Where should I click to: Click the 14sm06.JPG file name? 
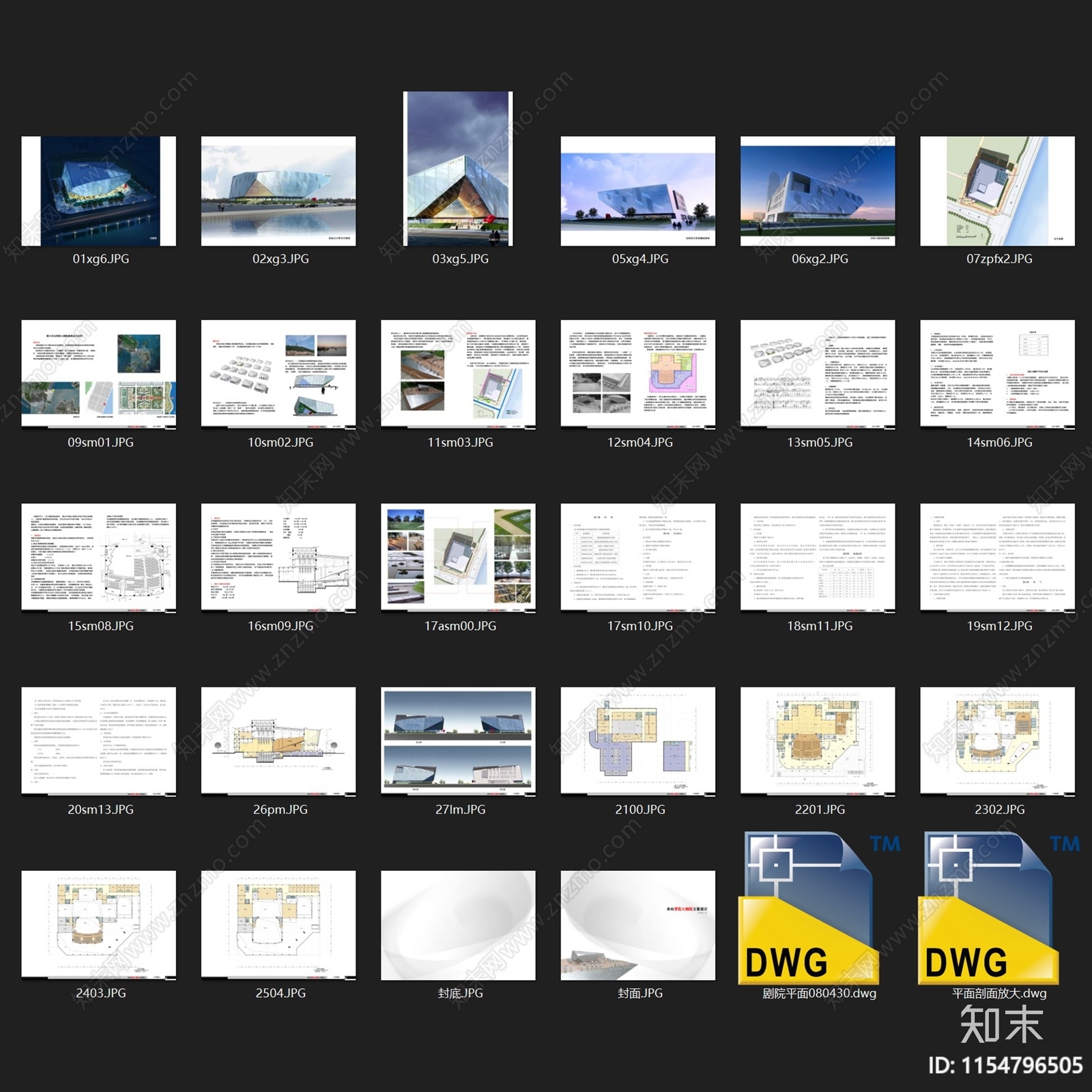point(999,442)
